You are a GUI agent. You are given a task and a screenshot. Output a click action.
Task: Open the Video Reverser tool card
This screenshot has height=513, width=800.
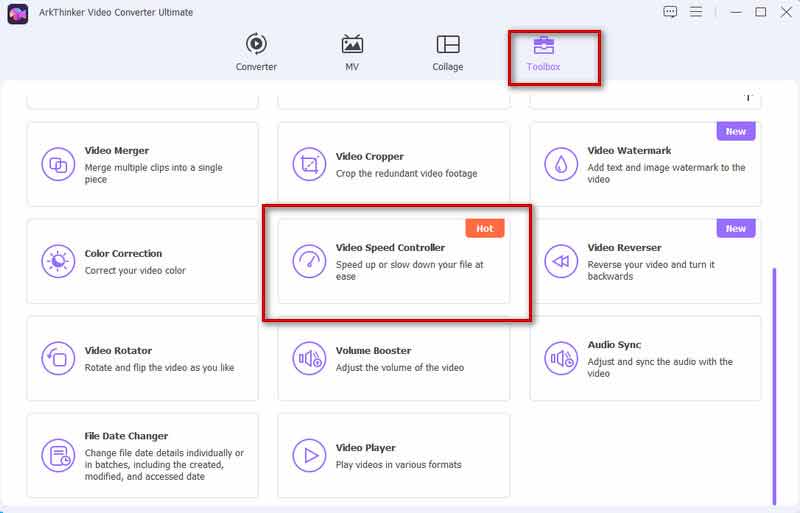pyautogui.click(x=645, y=262)
